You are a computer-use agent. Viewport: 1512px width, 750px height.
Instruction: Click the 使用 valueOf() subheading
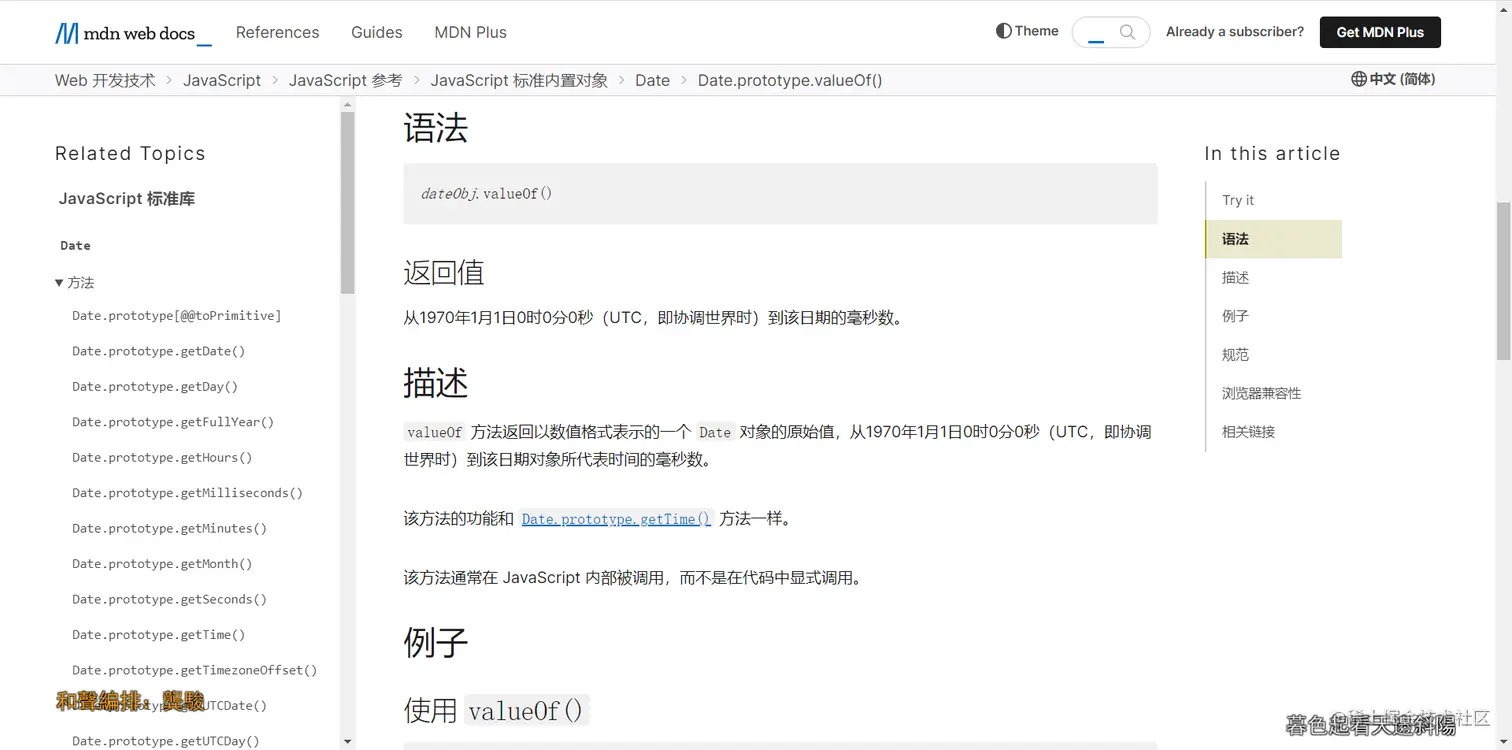[497, 710]
